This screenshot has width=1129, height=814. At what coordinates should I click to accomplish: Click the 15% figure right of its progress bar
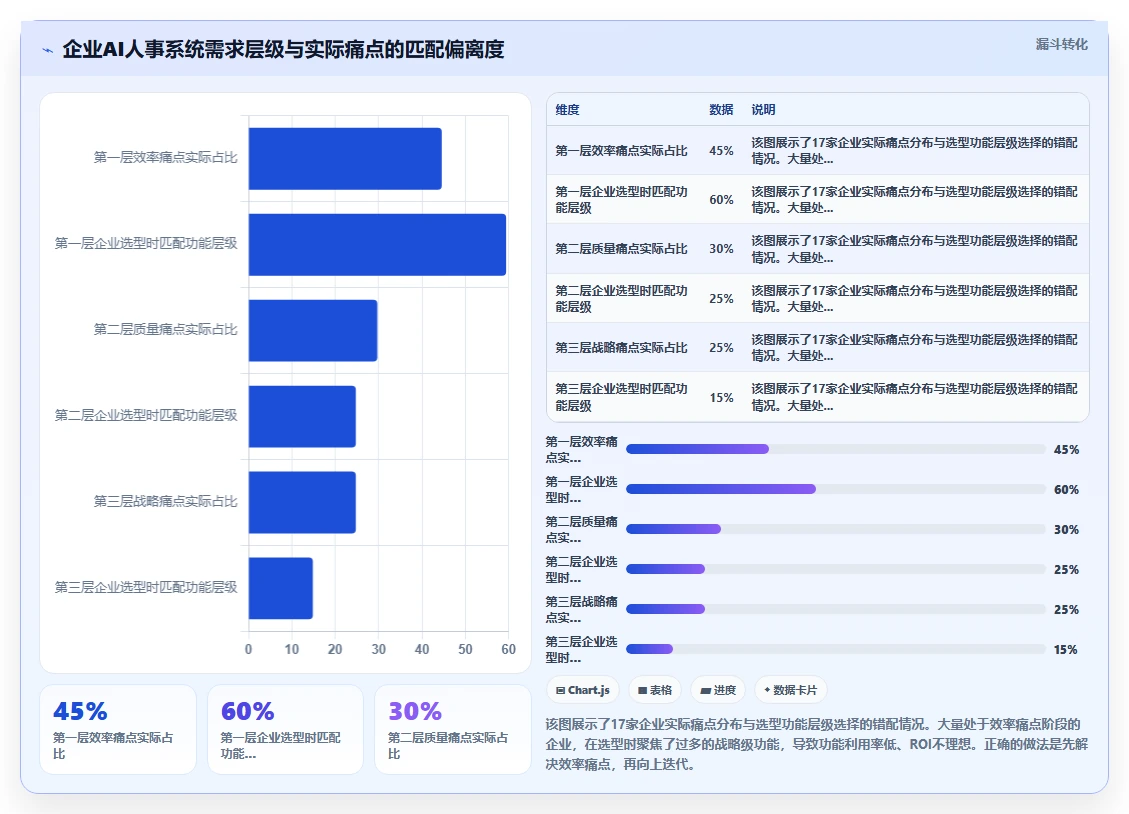click(x=1066, y=649)
